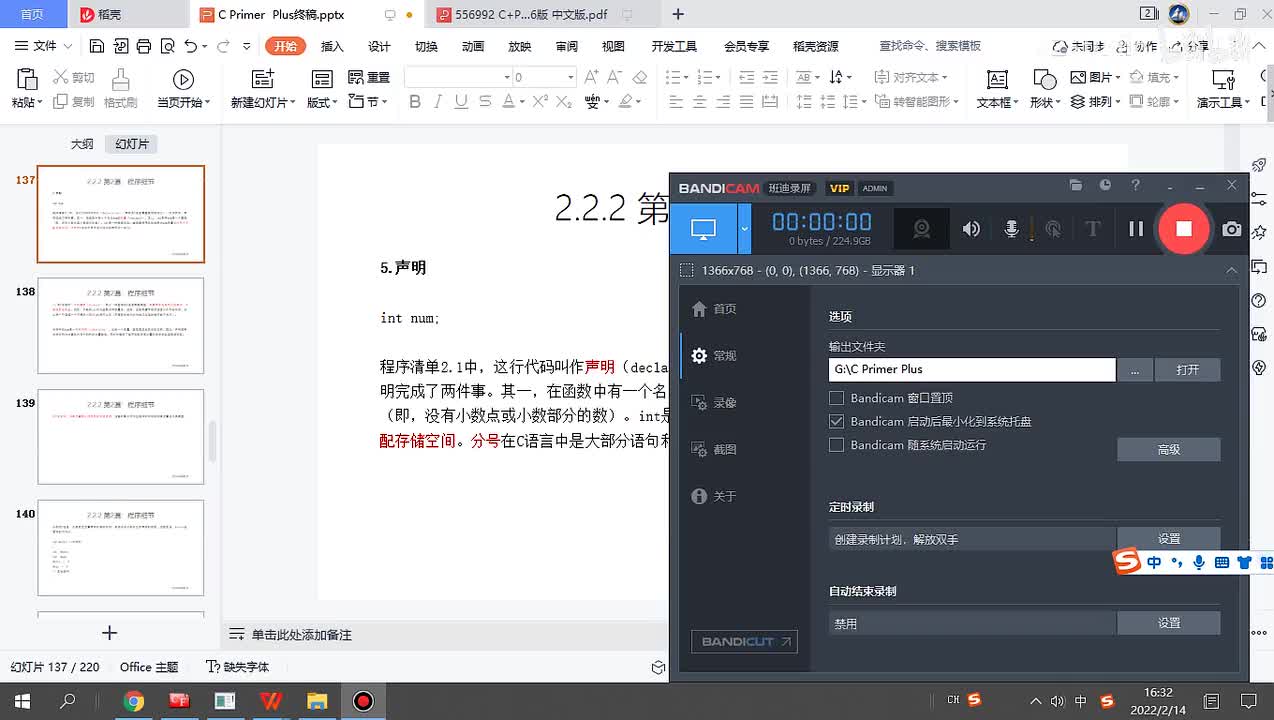Select the 大纲 outline pane tab
Image resolution: width=1274 pixels, height=720 pixels.
82,144
